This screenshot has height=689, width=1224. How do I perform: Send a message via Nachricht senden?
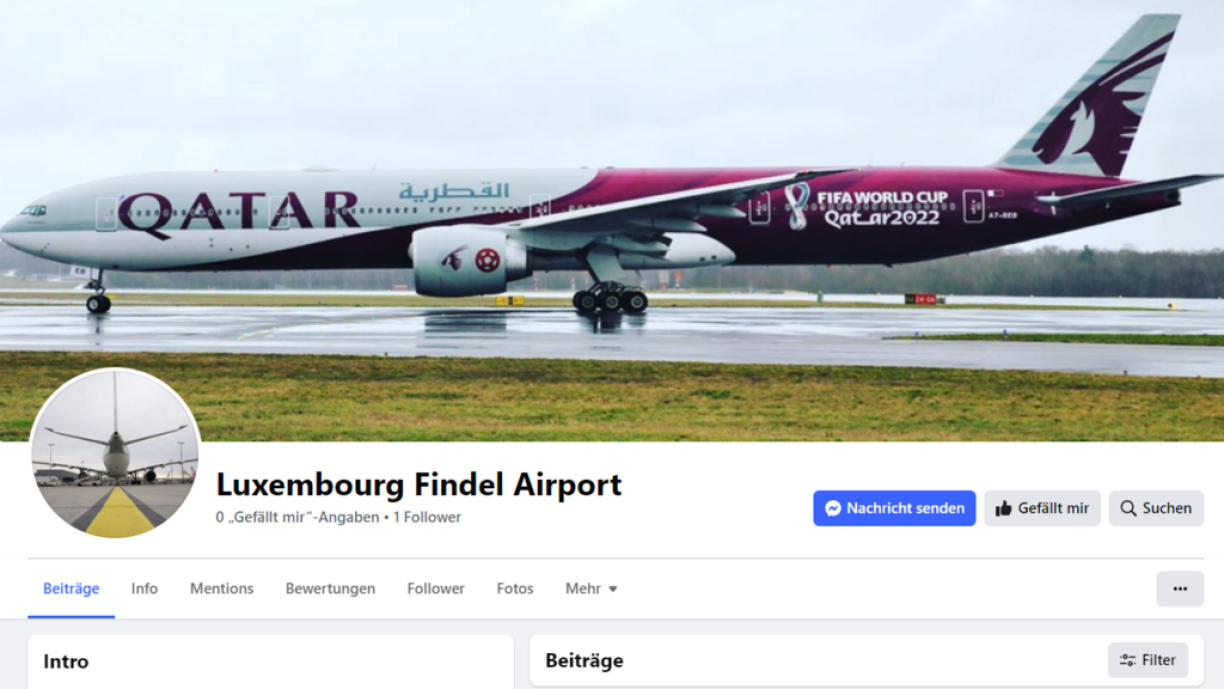pos(894,508)
